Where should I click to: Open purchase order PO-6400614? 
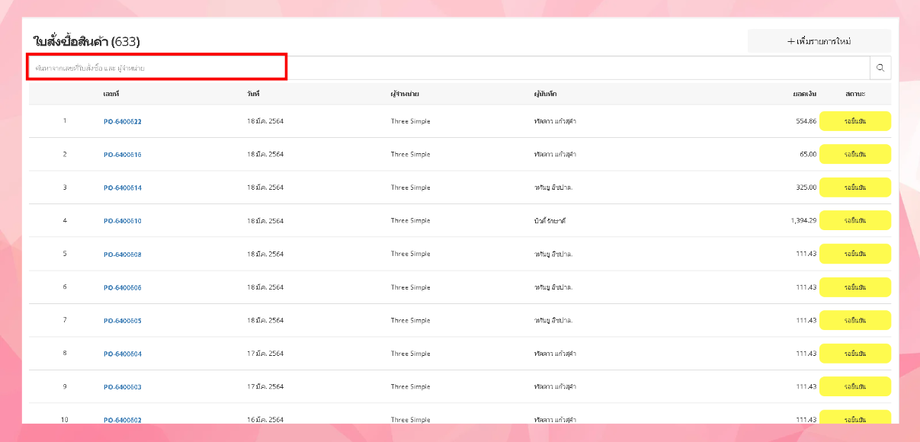pos(122,188)
